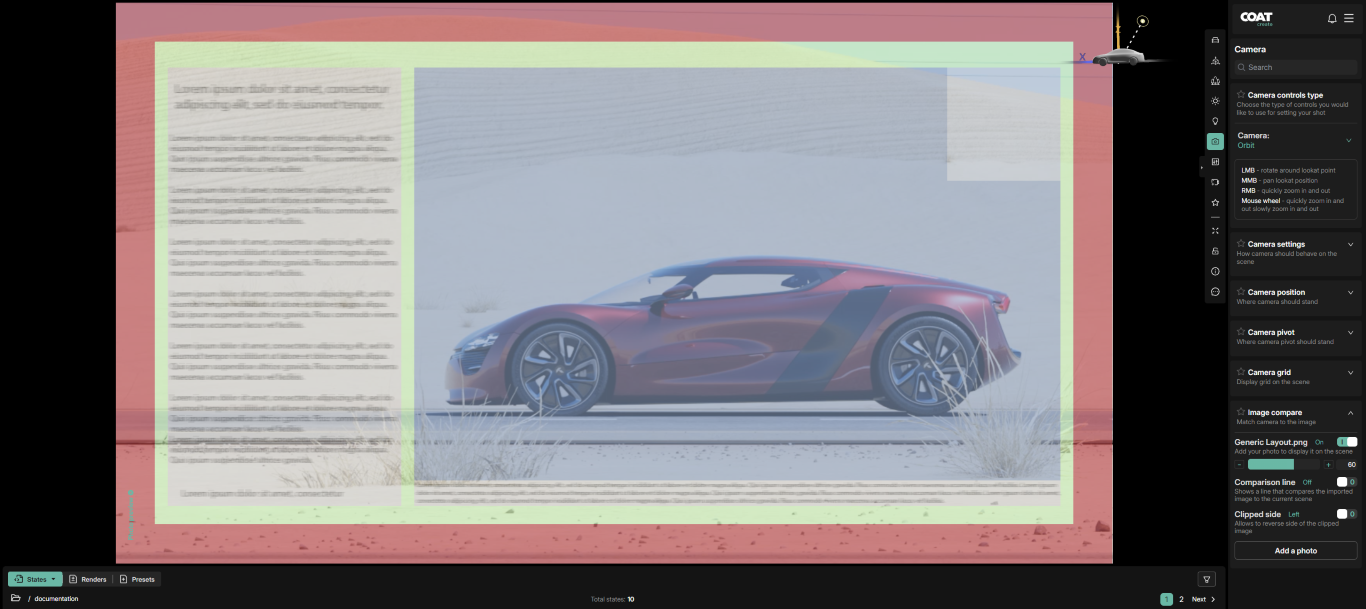Favorite the Camera settings section star
The width and height of the screenshot is (1366, 609).
coord(1241,244)
